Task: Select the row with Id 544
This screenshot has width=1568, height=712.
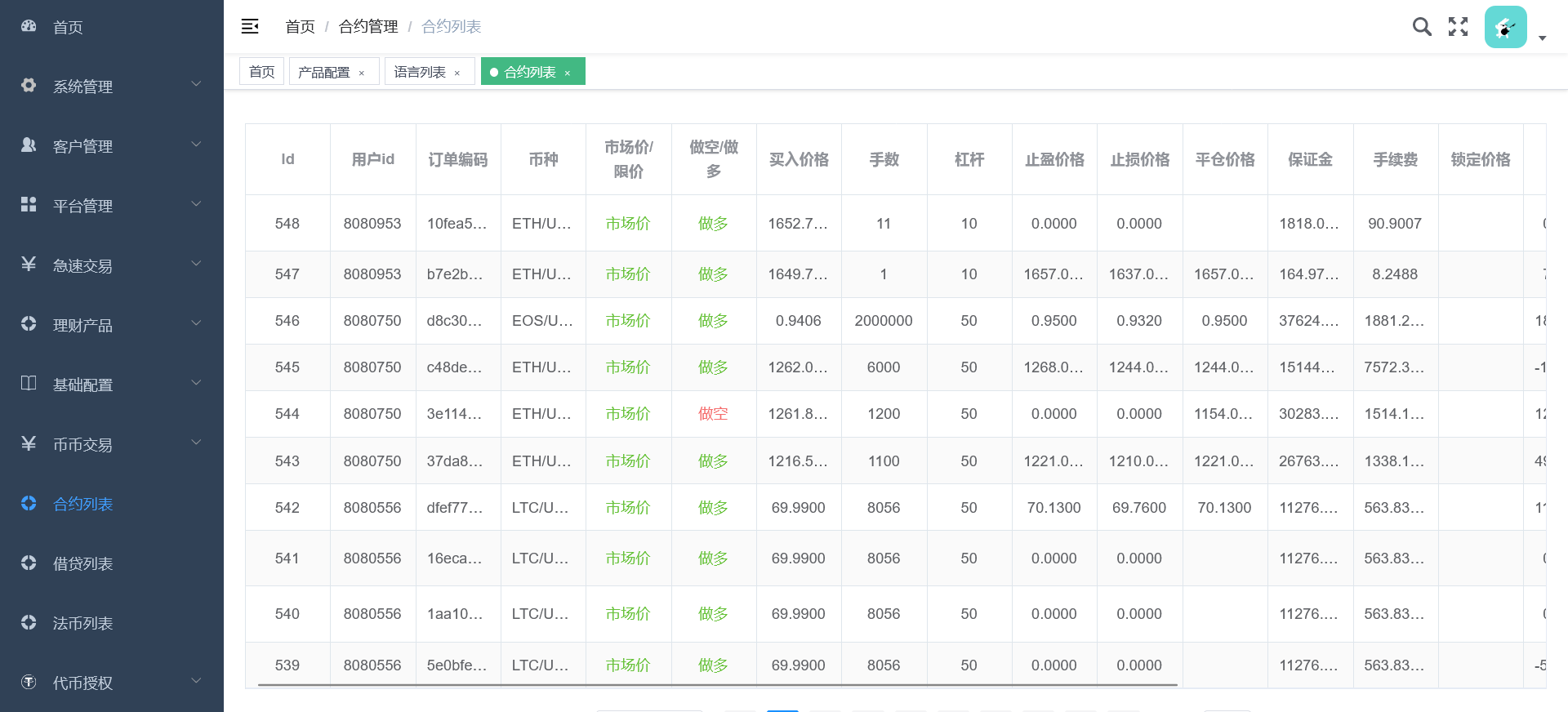Action: [287, 414]
